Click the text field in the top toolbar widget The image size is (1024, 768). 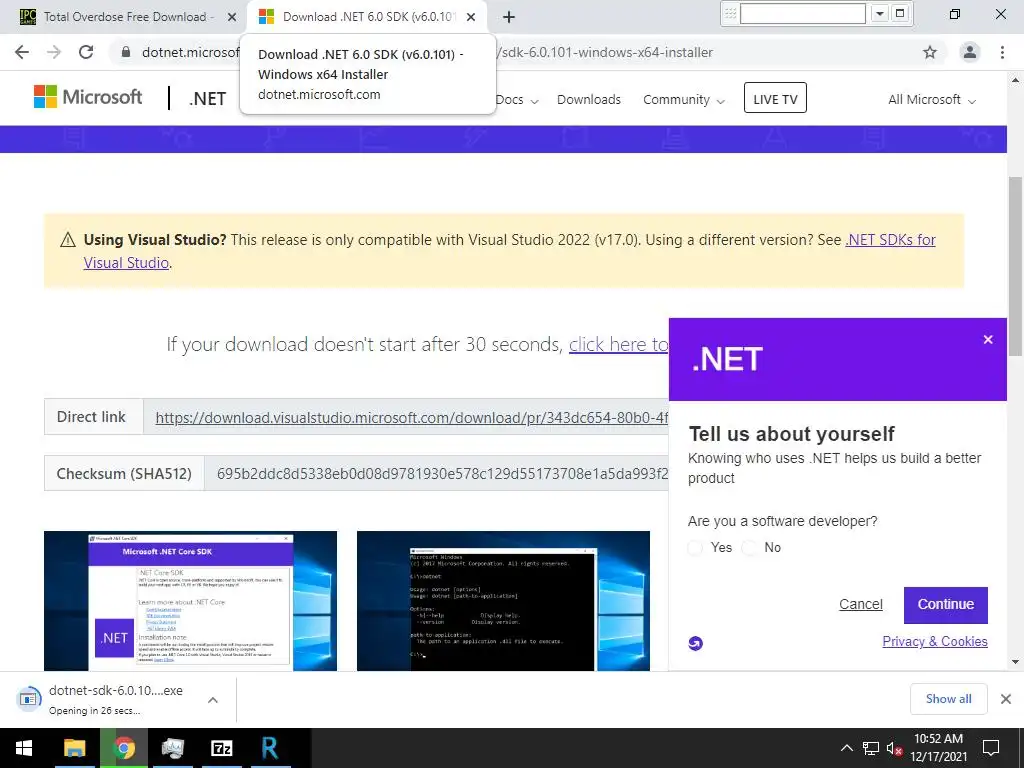(x=803, y=13)
